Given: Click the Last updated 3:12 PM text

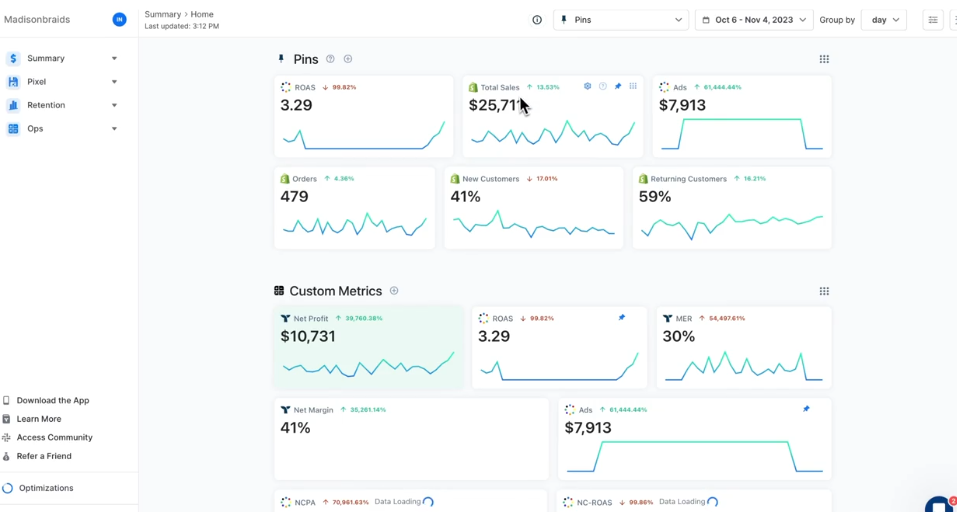Looking at the screenshot, I should pos(182,26).
